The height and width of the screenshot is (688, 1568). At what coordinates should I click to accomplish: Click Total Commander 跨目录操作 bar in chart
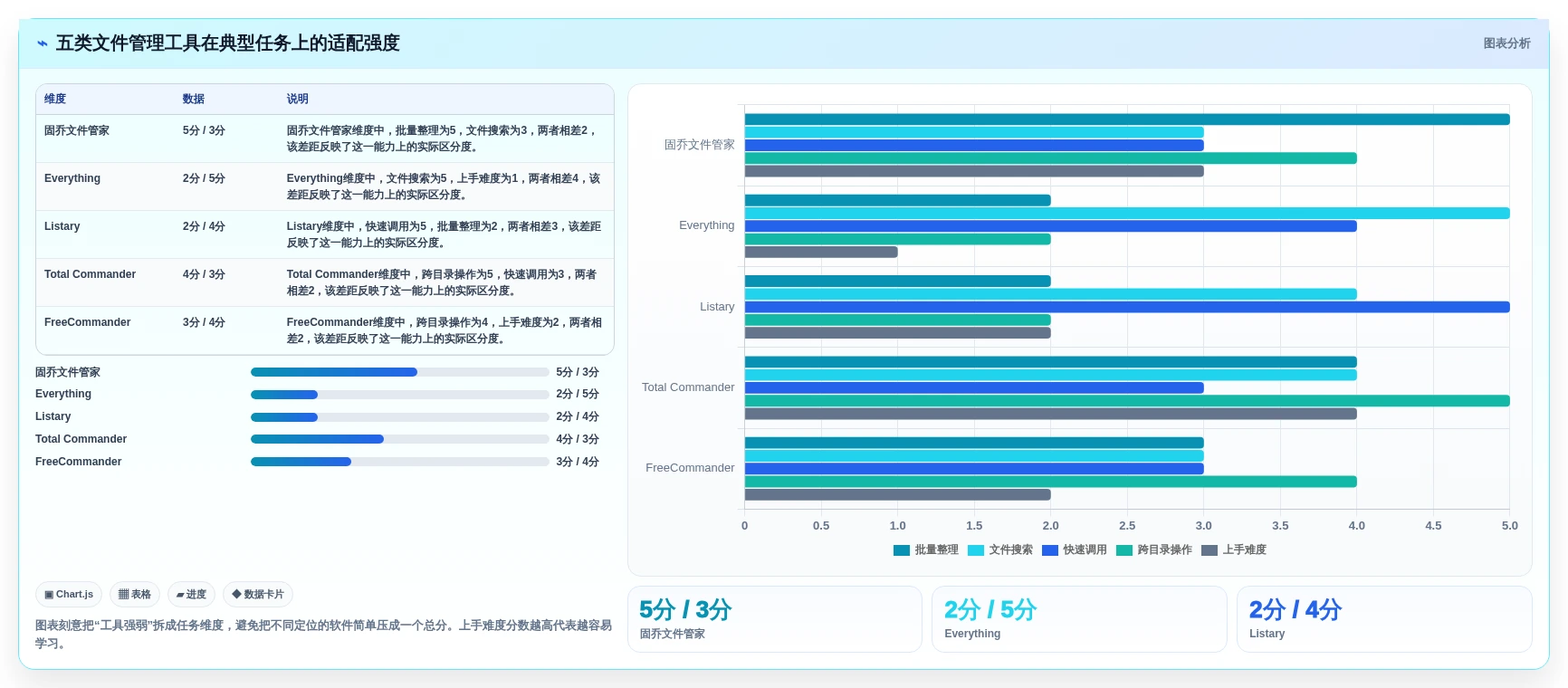click(1127, 401)
